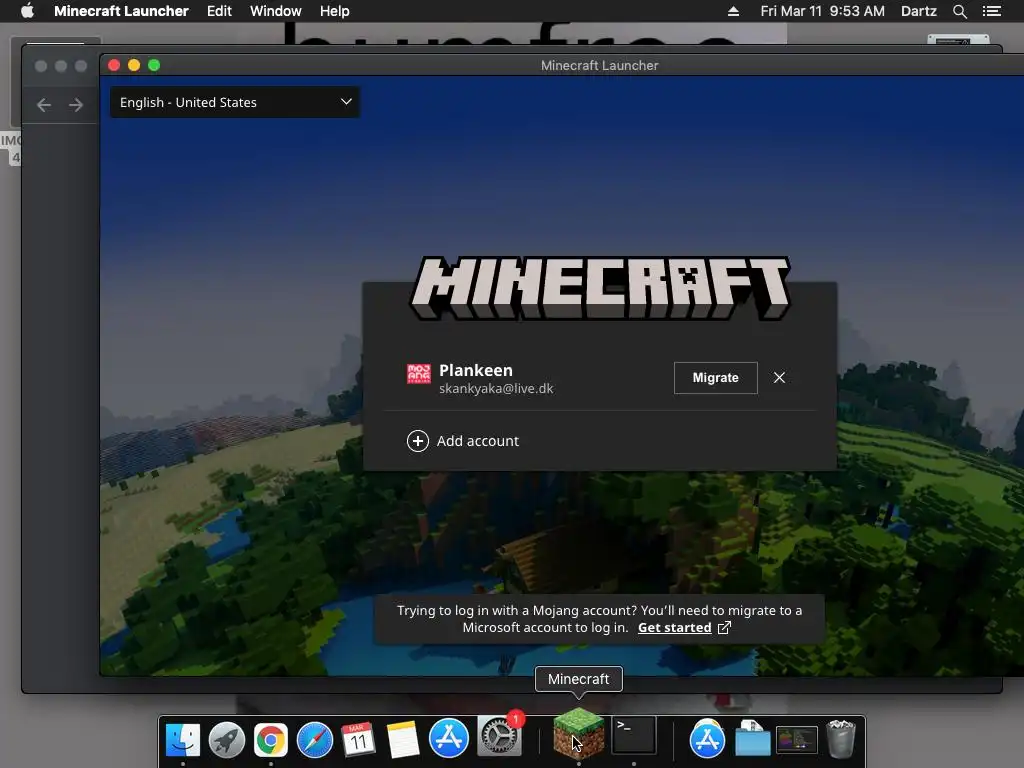Click the Minecraft grass block Dock icon

click(x=579, y=733)
